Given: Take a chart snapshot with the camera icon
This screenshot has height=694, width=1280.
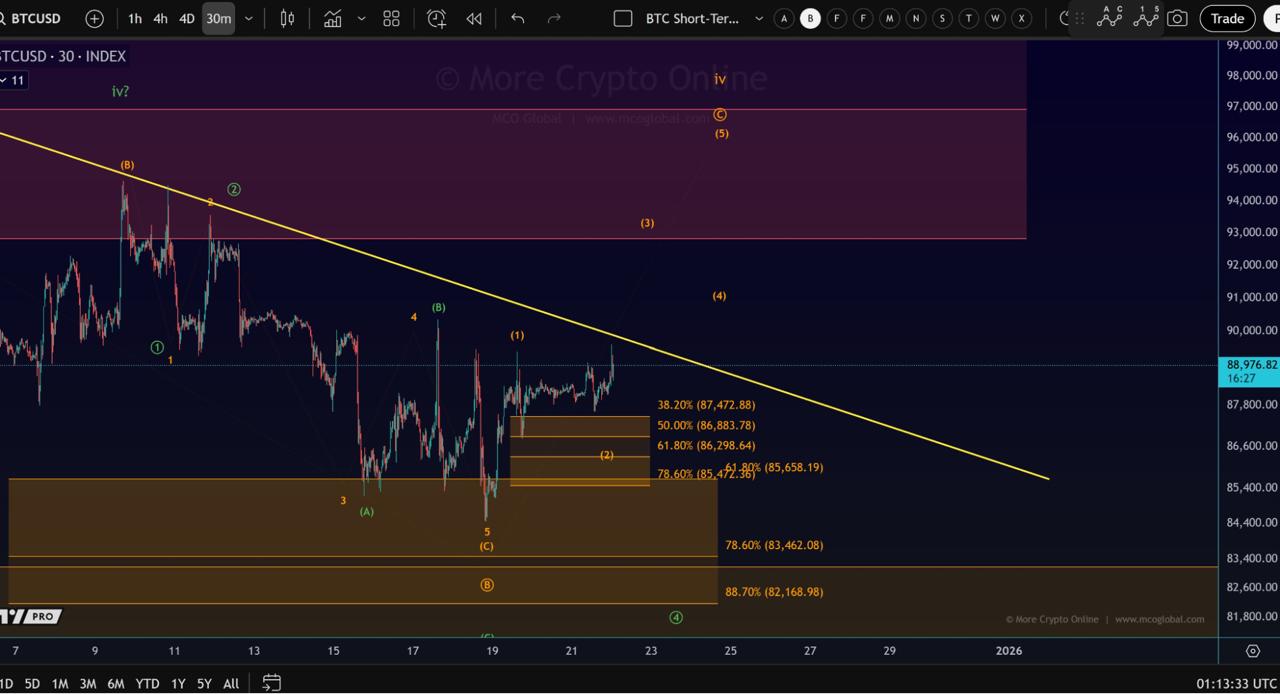Looking at the screenshot, I should tap(1177, 18).
